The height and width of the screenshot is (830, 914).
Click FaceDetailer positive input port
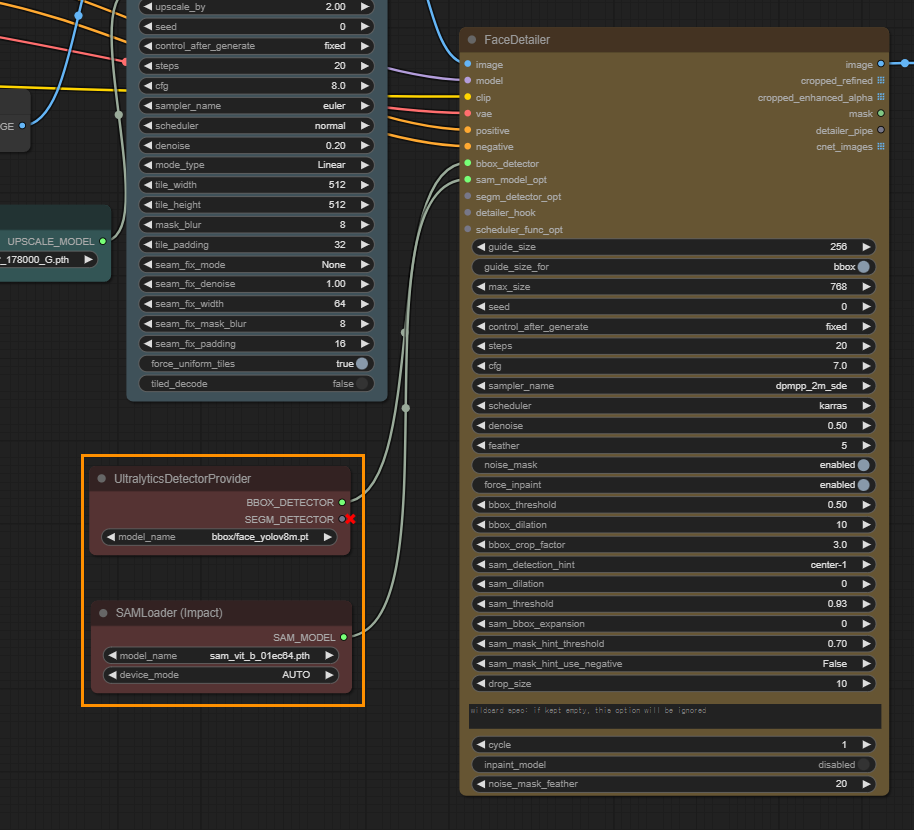tap(467, 131)
